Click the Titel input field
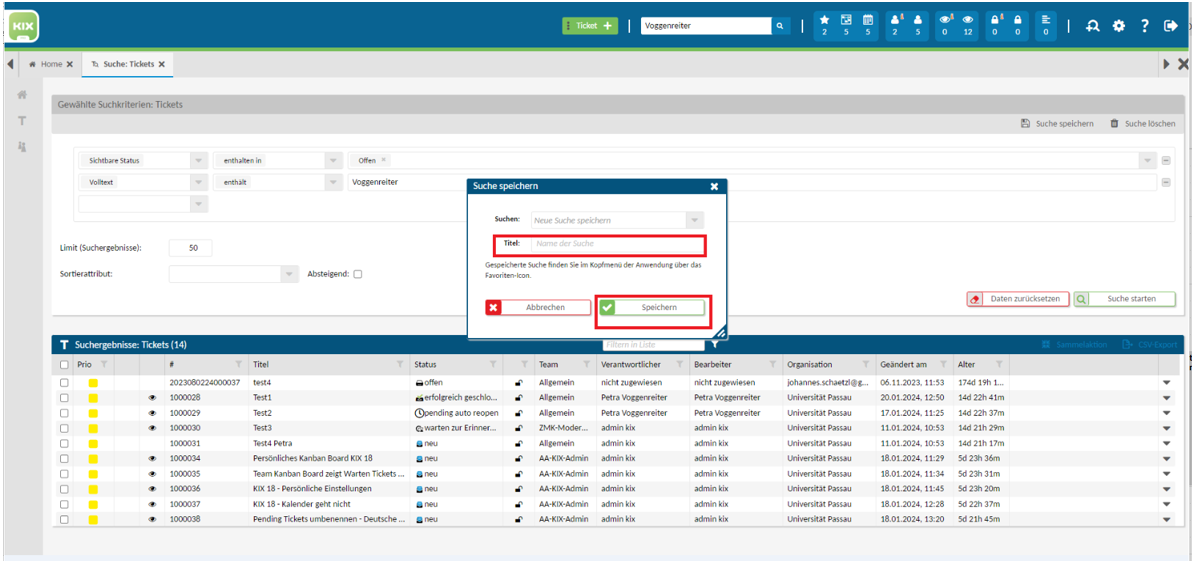The width and height of the screenshot is (1192, 566). [x=617, y=244]
